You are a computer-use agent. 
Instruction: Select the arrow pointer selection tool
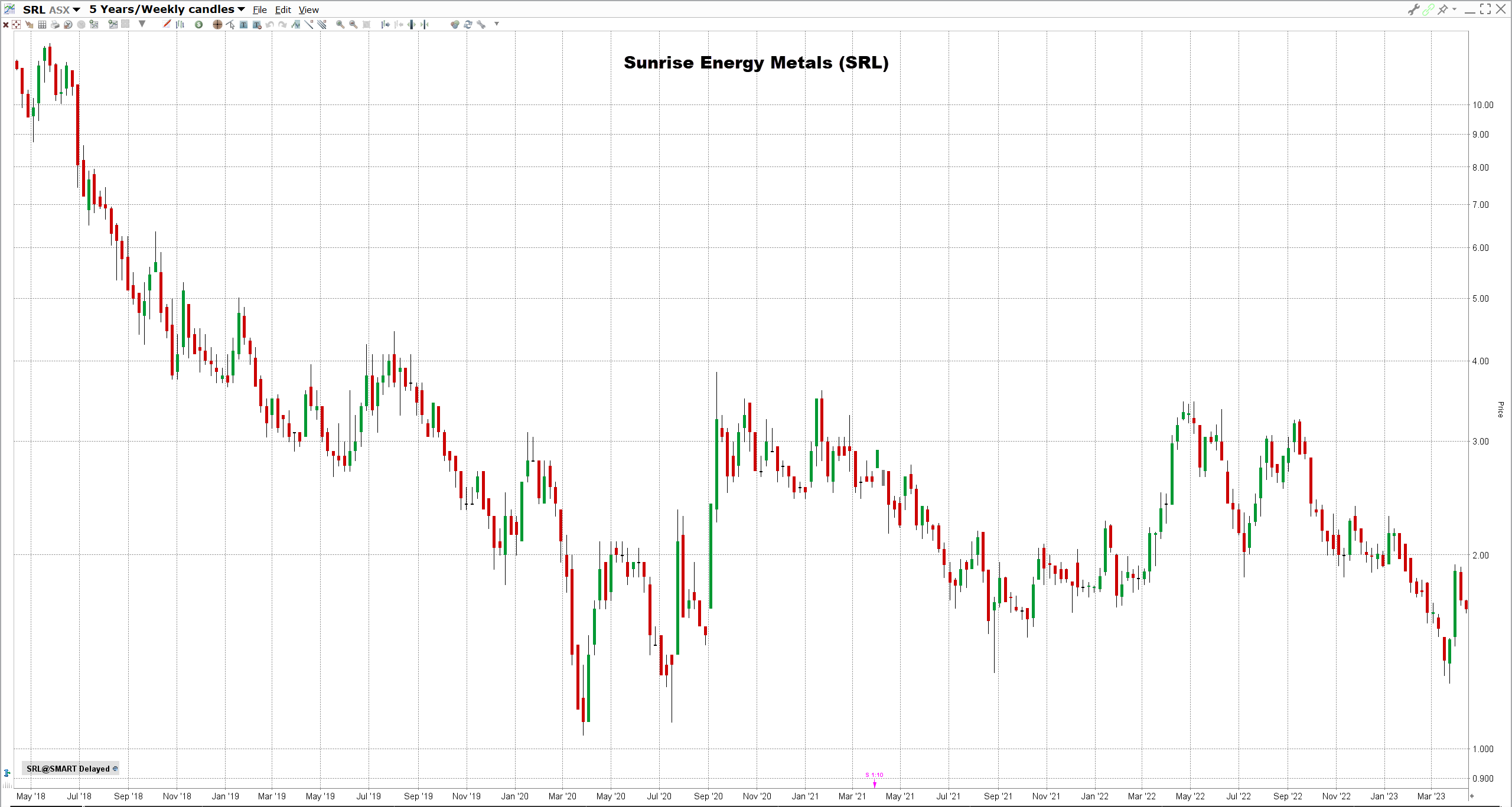pos(230,24)
